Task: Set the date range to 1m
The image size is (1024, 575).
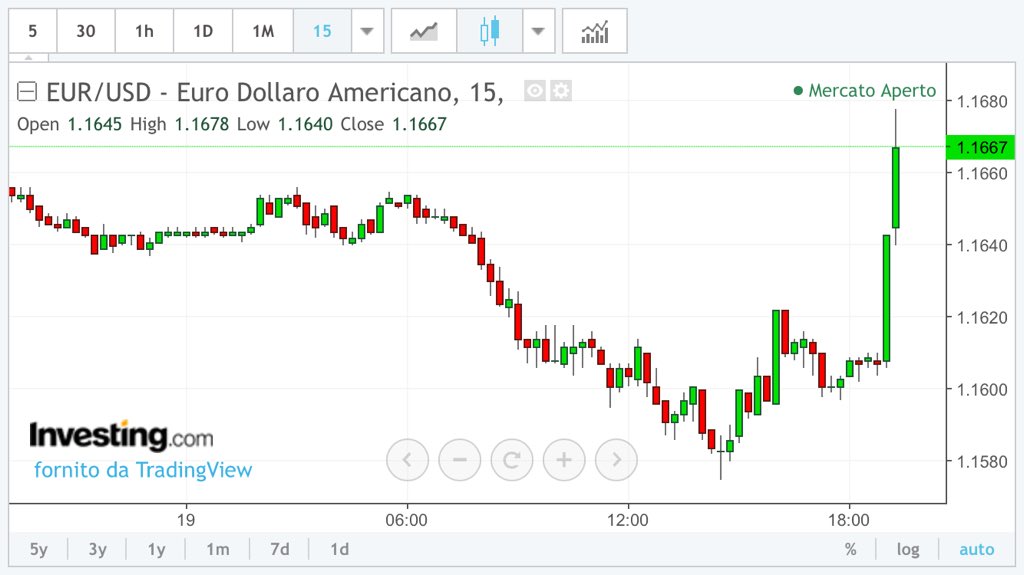Action: click(x=217, y=549)
